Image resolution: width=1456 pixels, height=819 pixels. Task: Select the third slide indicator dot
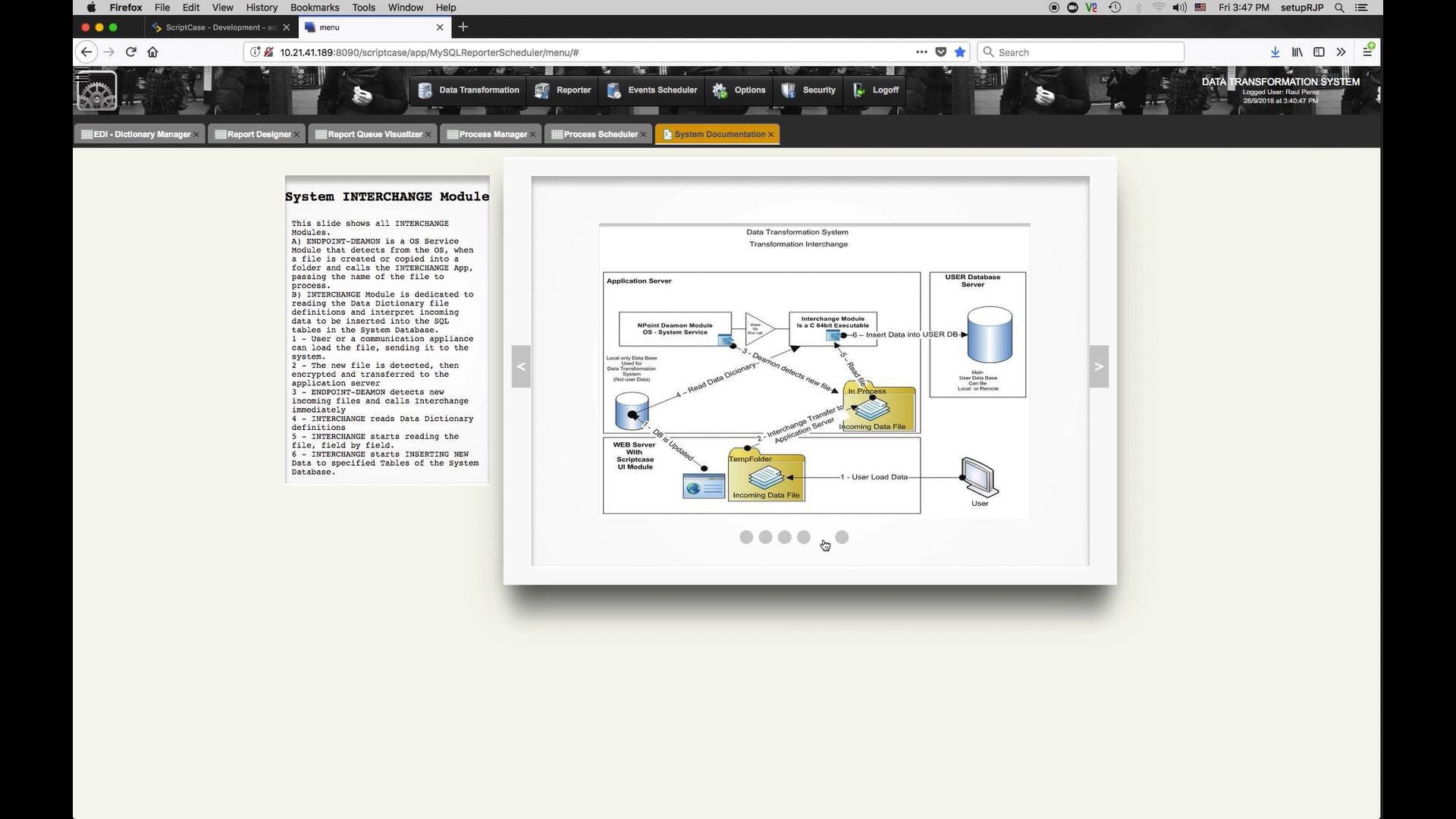[784, 538]
